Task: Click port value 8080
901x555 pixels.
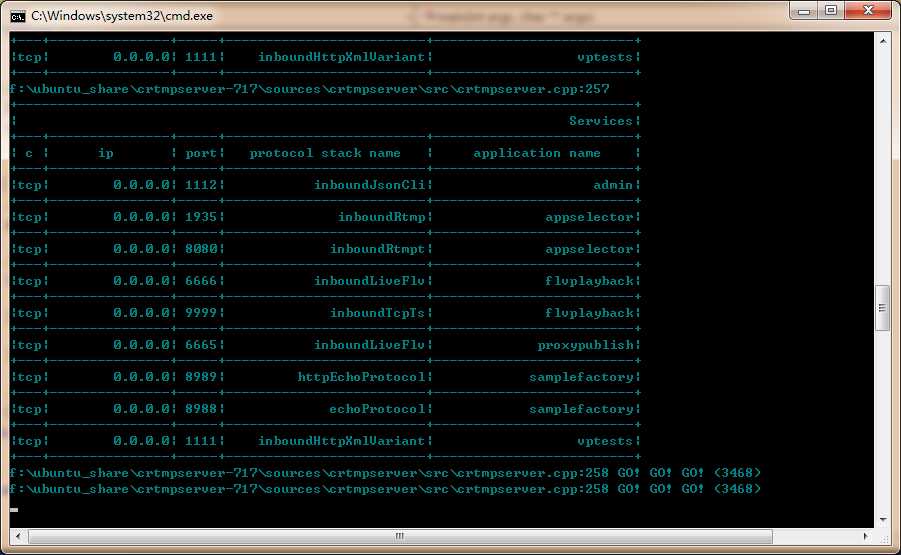Action: [x=201, y=249]
